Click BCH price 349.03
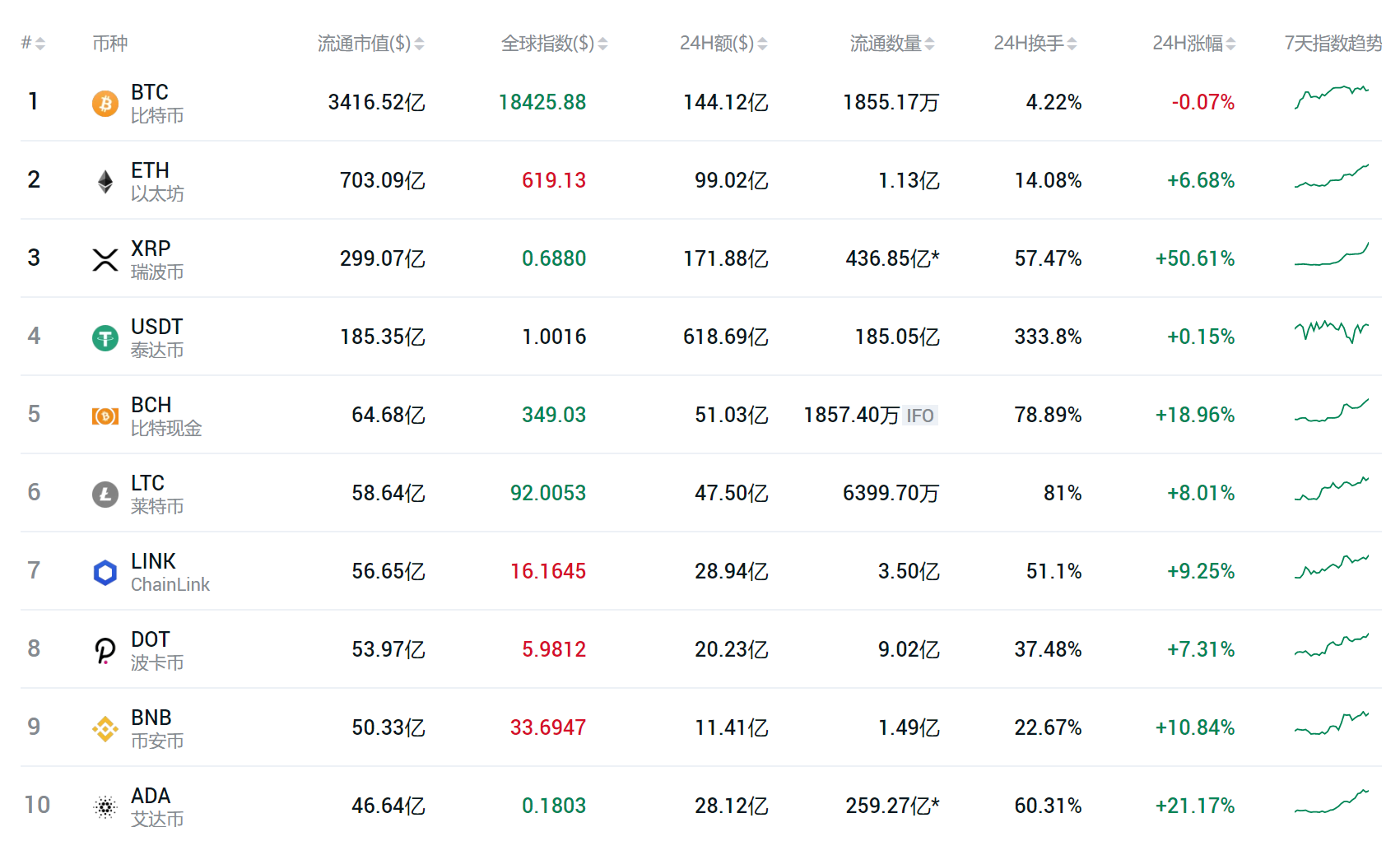This screenshot has width=1400, height=841. coord(554,415)
